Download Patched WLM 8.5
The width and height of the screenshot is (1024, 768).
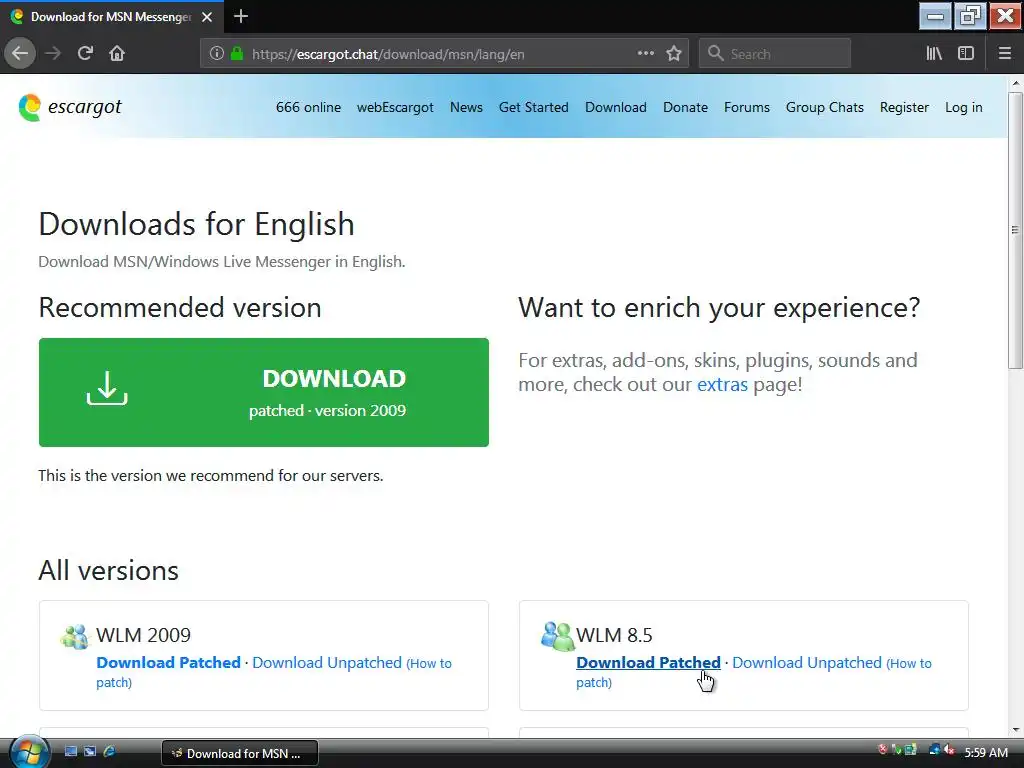point(648,662)
